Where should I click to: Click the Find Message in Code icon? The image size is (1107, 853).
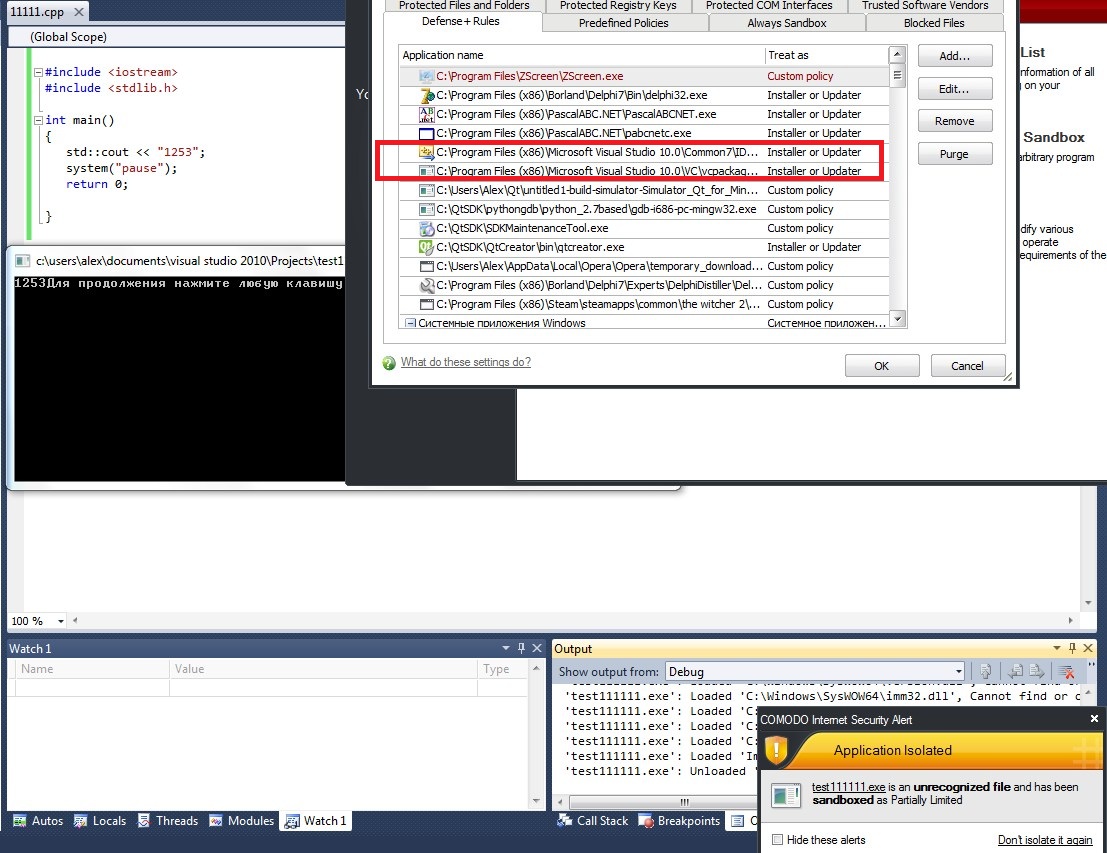[985, 672]
